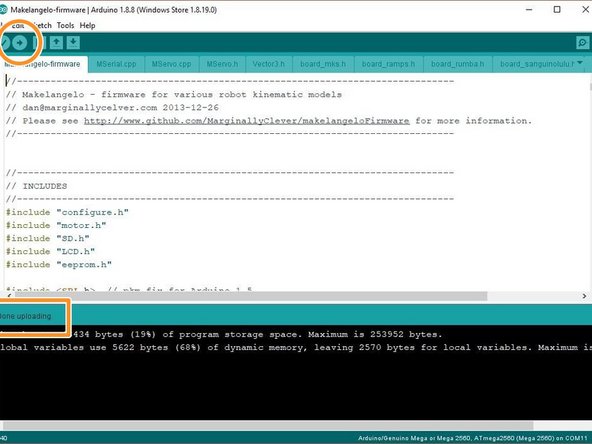Click the 'dan@marginallycelver.com 2013-12-26' line
Viewport: 592px width, 444px height.
[x=112, y=108]
